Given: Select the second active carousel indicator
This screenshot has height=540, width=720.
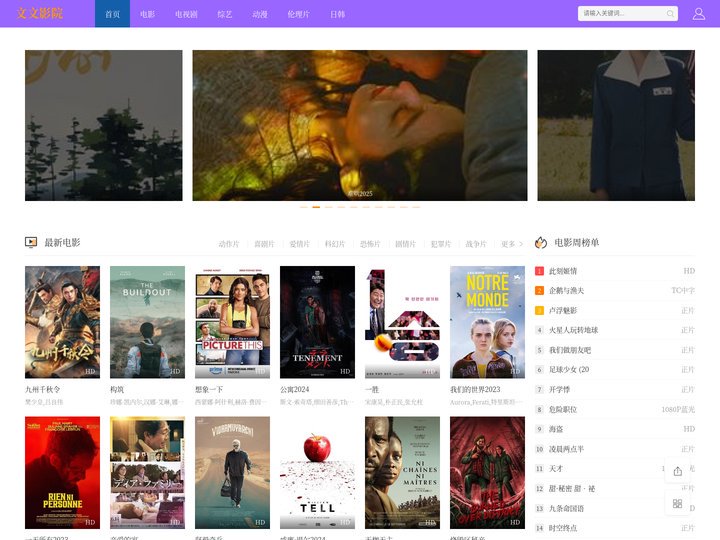Looking at the screenshot, I should point(316,207).
